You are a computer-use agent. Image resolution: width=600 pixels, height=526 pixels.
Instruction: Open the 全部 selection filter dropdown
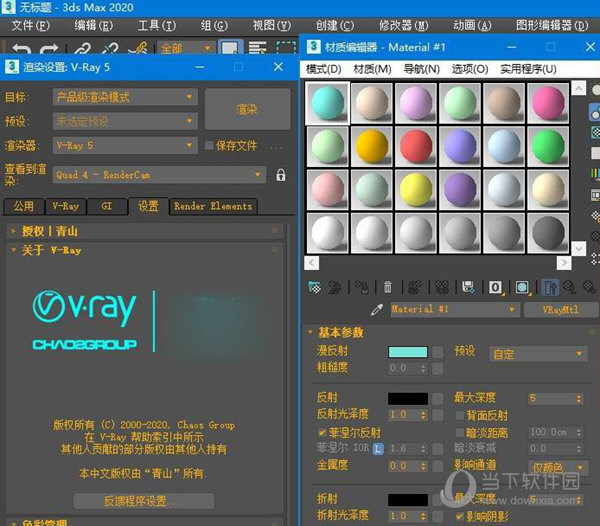pyautogui.click(x=185, y=48)
